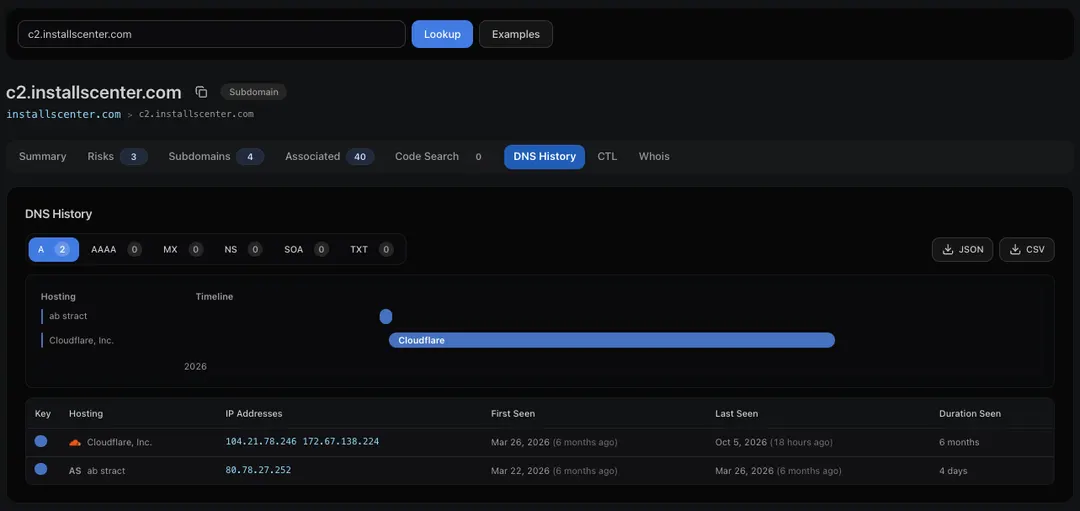The height and width of the screenshot is (511, 1080).
Task: Follow the installscenter.com breadcrumb link
Action: point(63,114)
